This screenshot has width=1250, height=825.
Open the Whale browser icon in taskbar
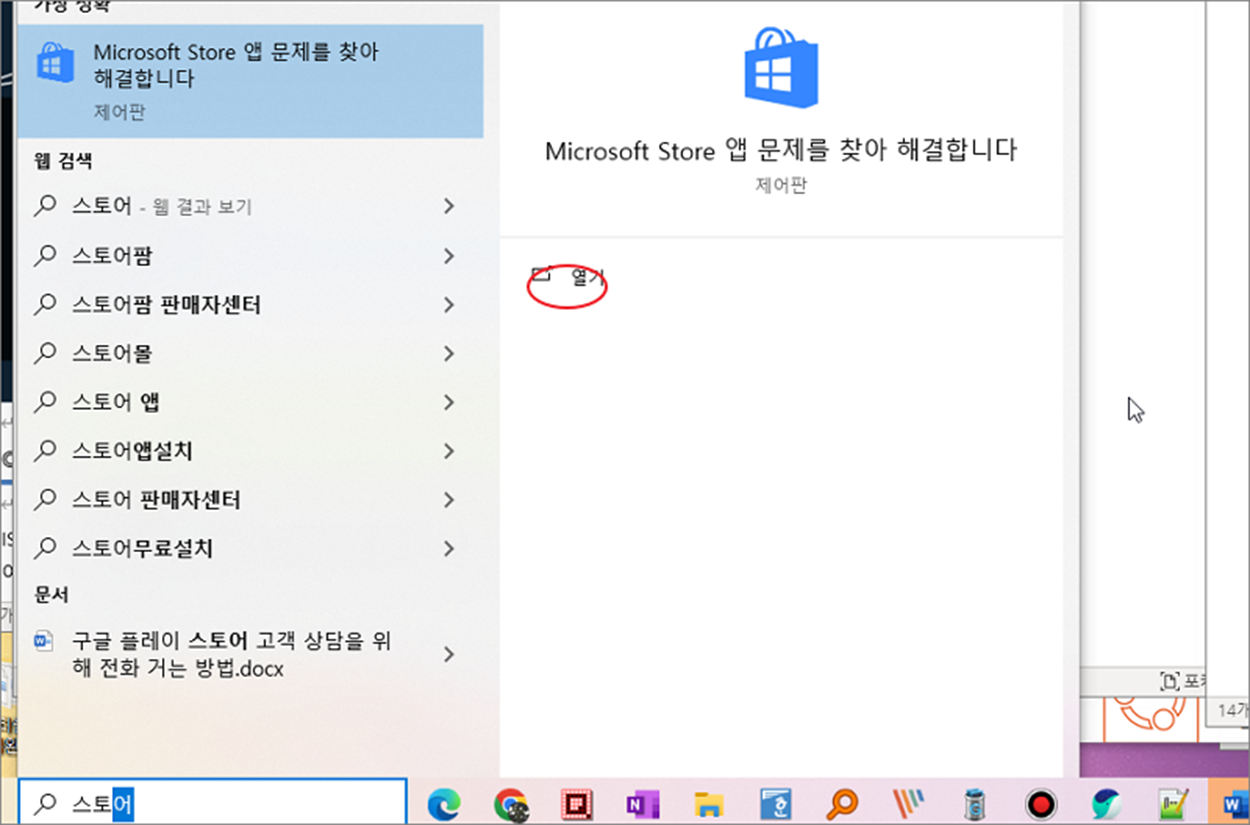1107,804
